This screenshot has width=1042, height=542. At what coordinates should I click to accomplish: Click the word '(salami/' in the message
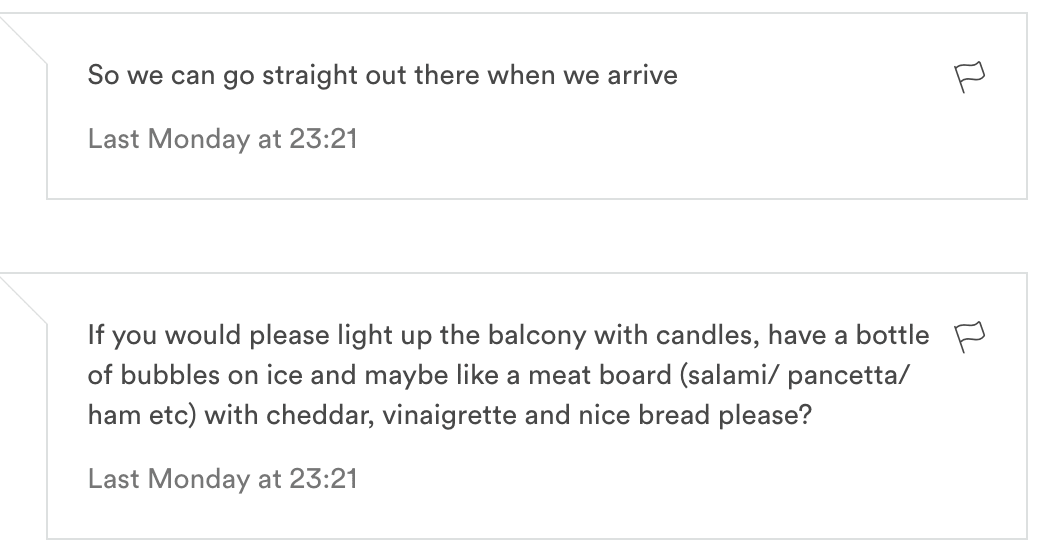click(x=729, y=375)
